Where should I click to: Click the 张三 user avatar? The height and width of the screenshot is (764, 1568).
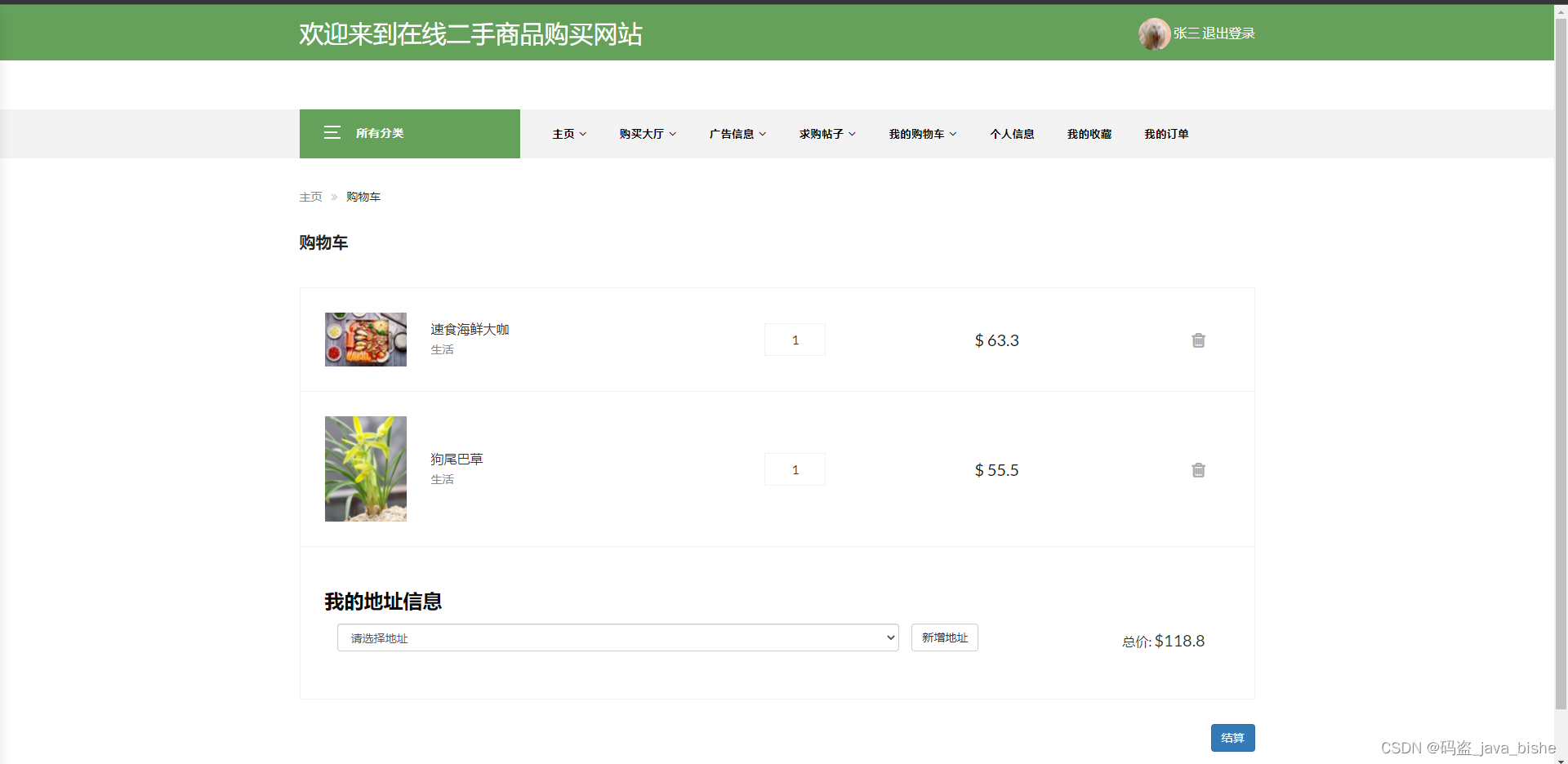tap(1154, 34)
